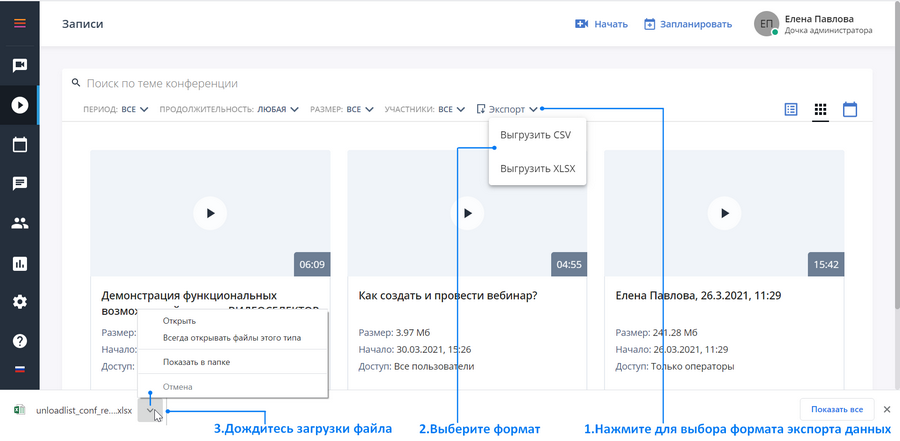
Task: Click the ЕП user avatar
Action: (766, 24)
